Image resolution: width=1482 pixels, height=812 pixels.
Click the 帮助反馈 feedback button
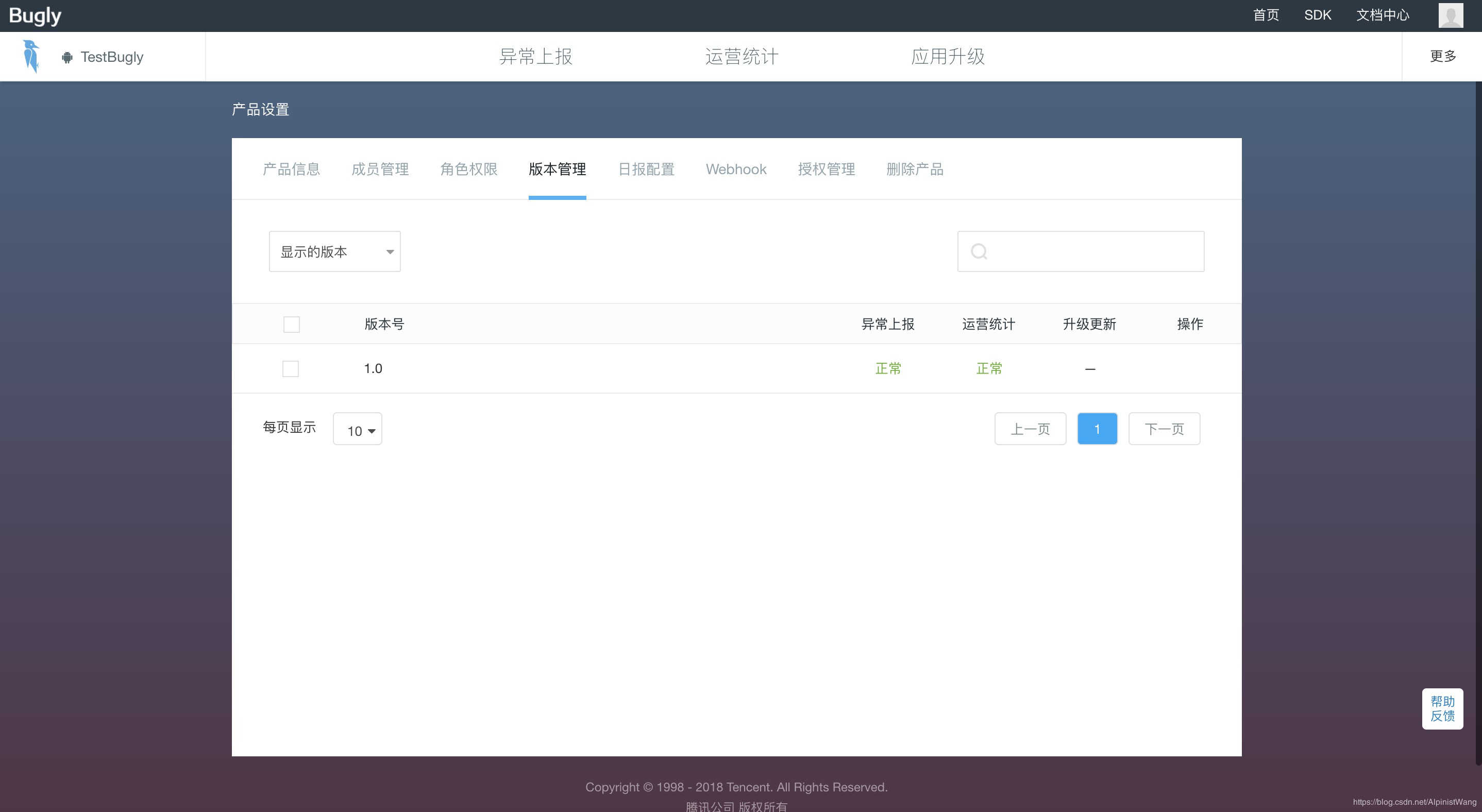(1442, 708)
